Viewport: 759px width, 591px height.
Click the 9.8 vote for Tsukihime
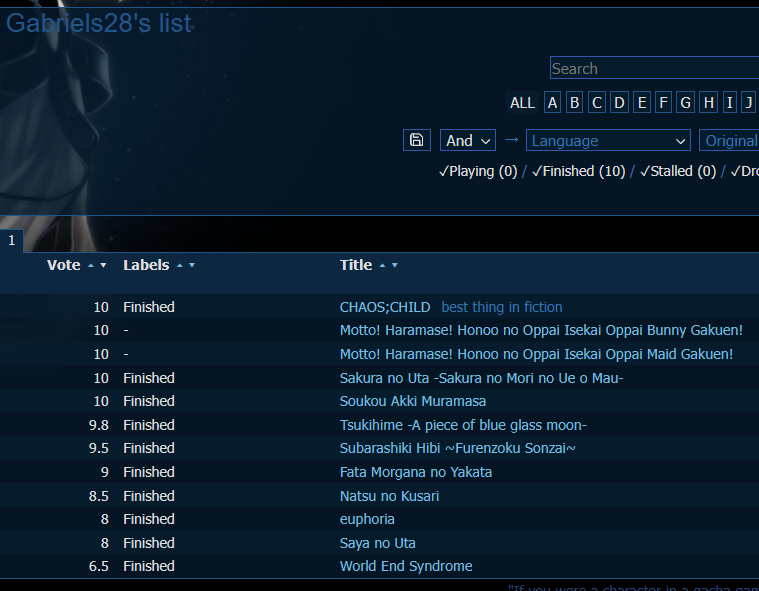[99, 425]
